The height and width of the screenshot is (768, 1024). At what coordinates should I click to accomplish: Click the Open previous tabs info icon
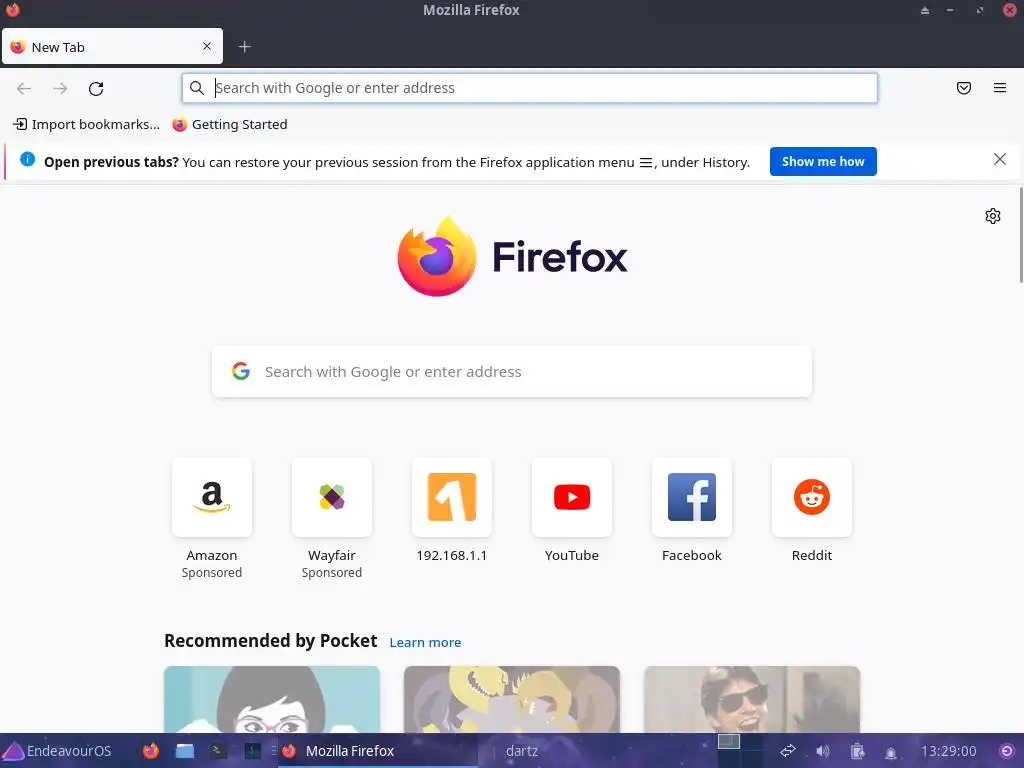click(27, 159)
